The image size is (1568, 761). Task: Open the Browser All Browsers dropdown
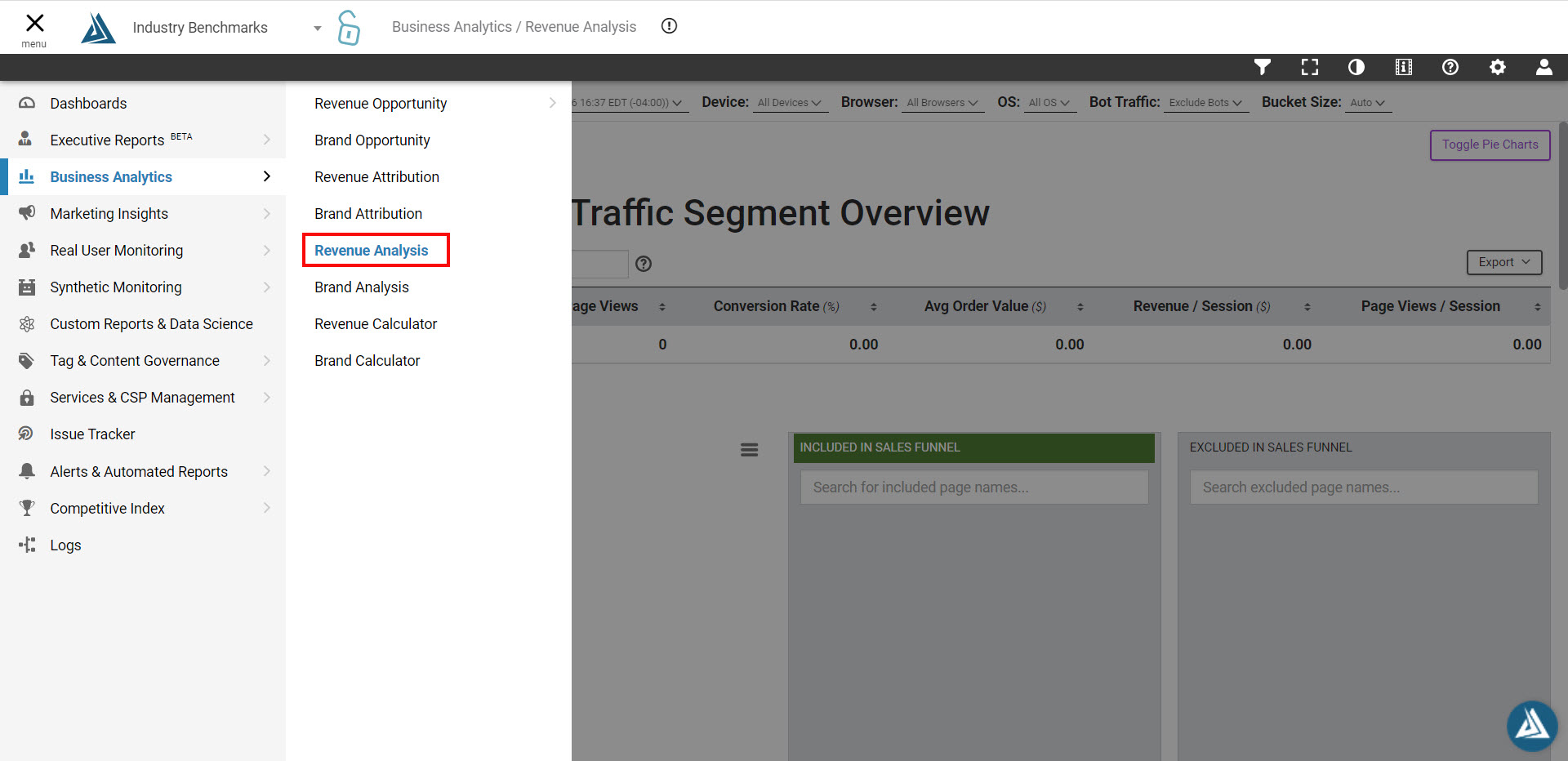click(942, 103)
